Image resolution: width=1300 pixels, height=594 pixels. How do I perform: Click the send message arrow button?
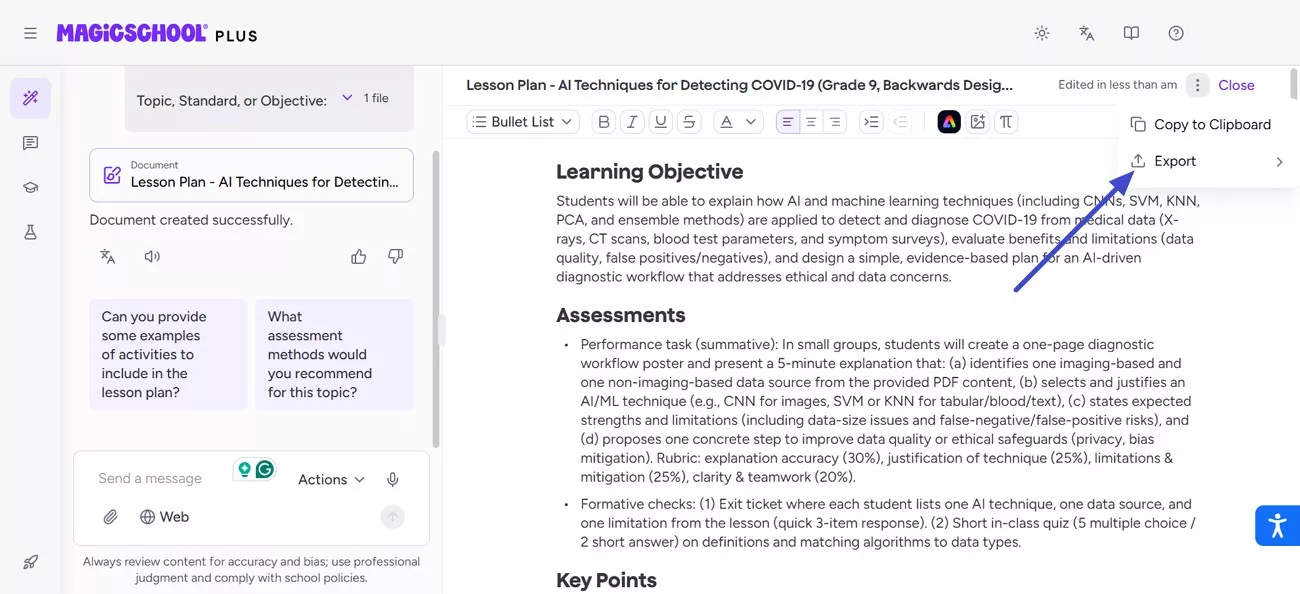click(x=393, y=517)
